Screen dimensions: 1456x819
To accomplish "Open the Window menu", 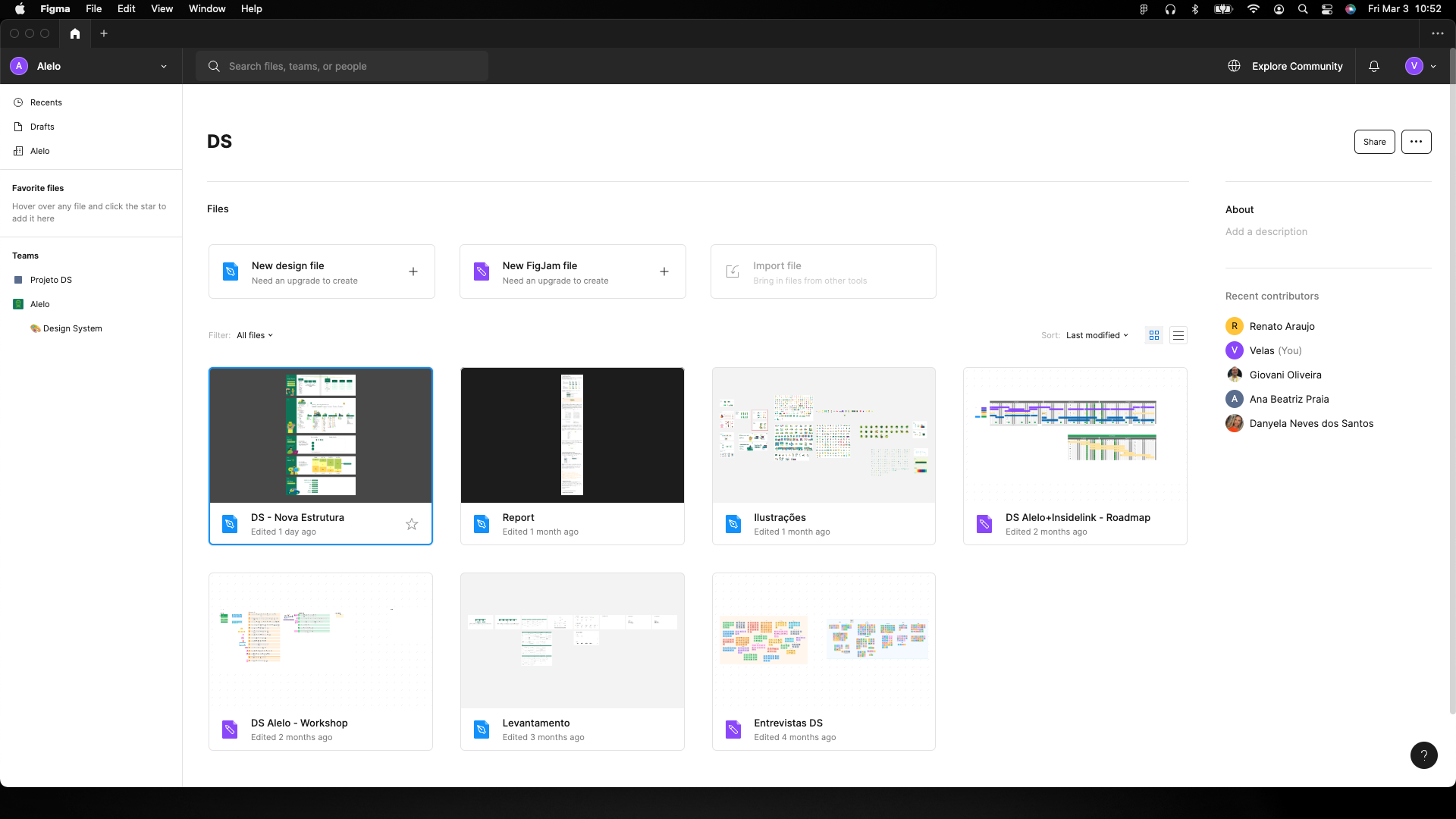I will (x=207, y=9).
